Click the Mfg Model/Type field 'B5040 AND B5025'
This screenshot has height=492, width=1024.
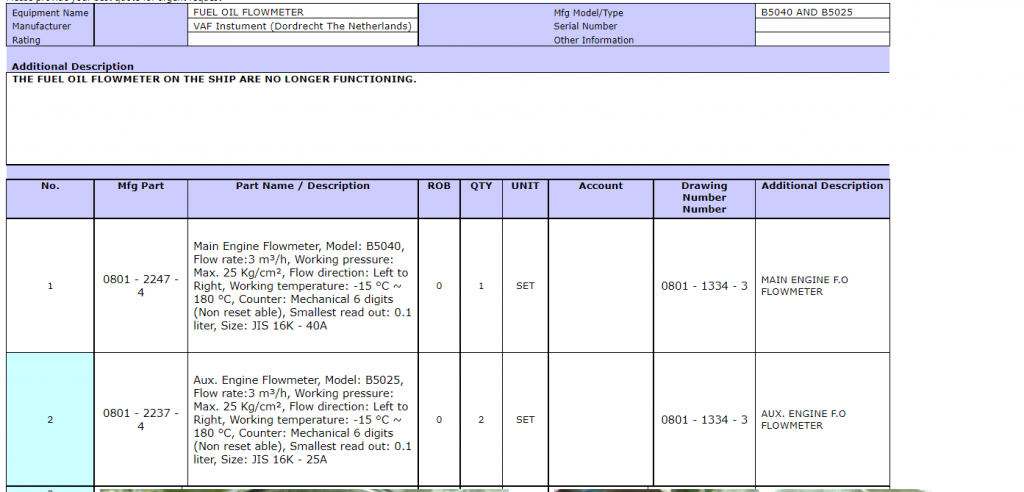tap(821, 12)
